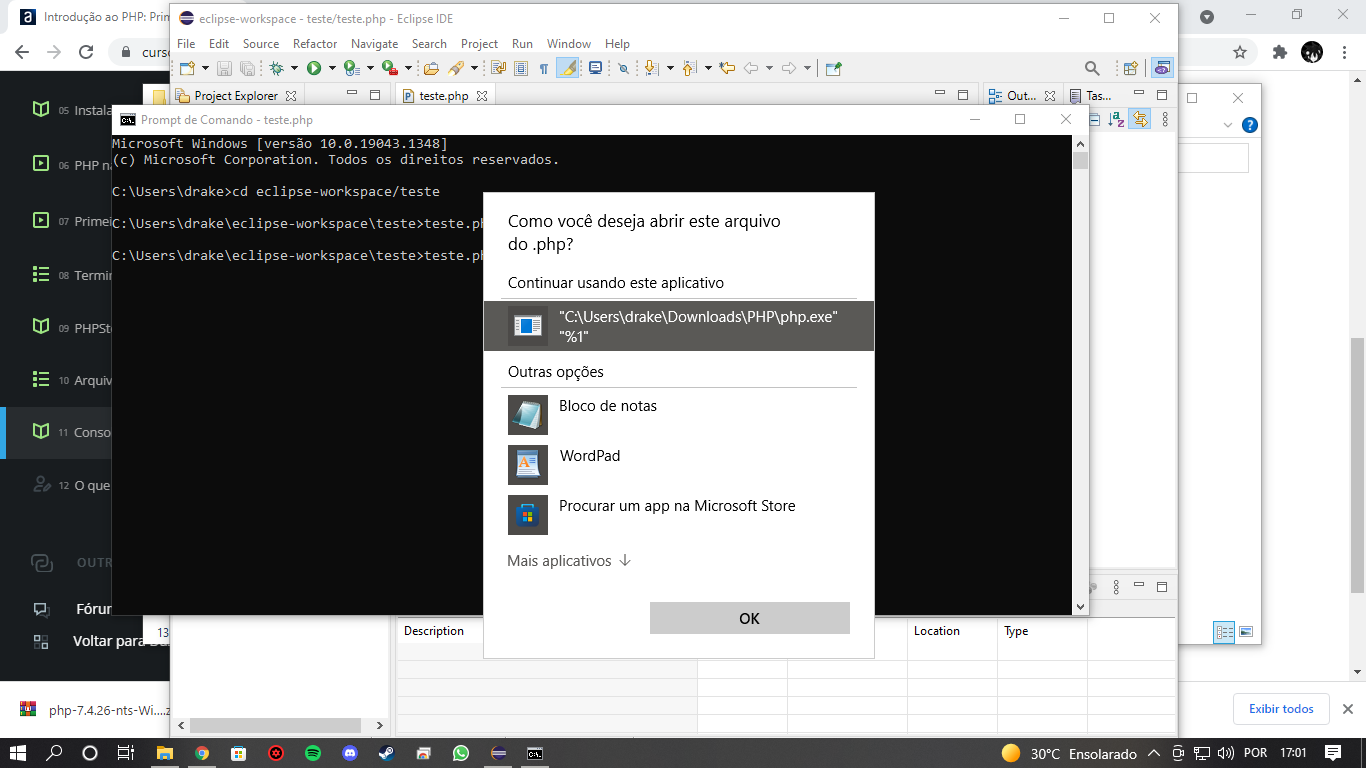Maximize the Project Explorer panel in Eclipse
The image size is (1366, 768).
[x=375, y=96]
